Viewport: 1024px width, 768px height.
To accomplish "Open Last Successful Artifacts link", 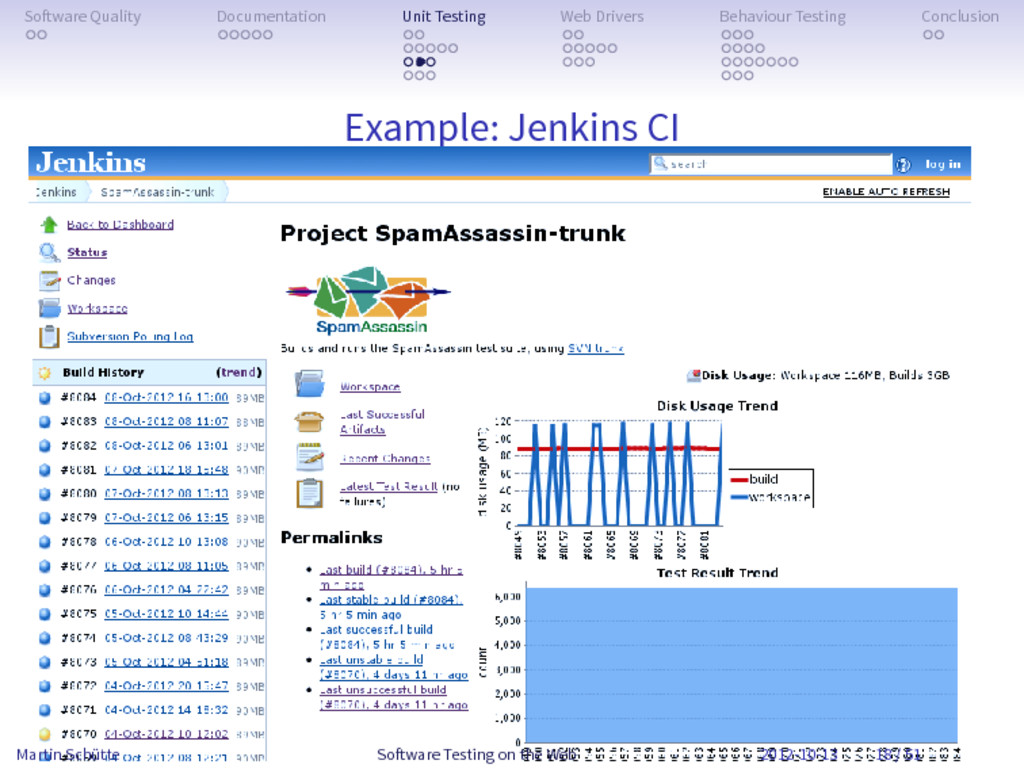I will click(382, 421).
